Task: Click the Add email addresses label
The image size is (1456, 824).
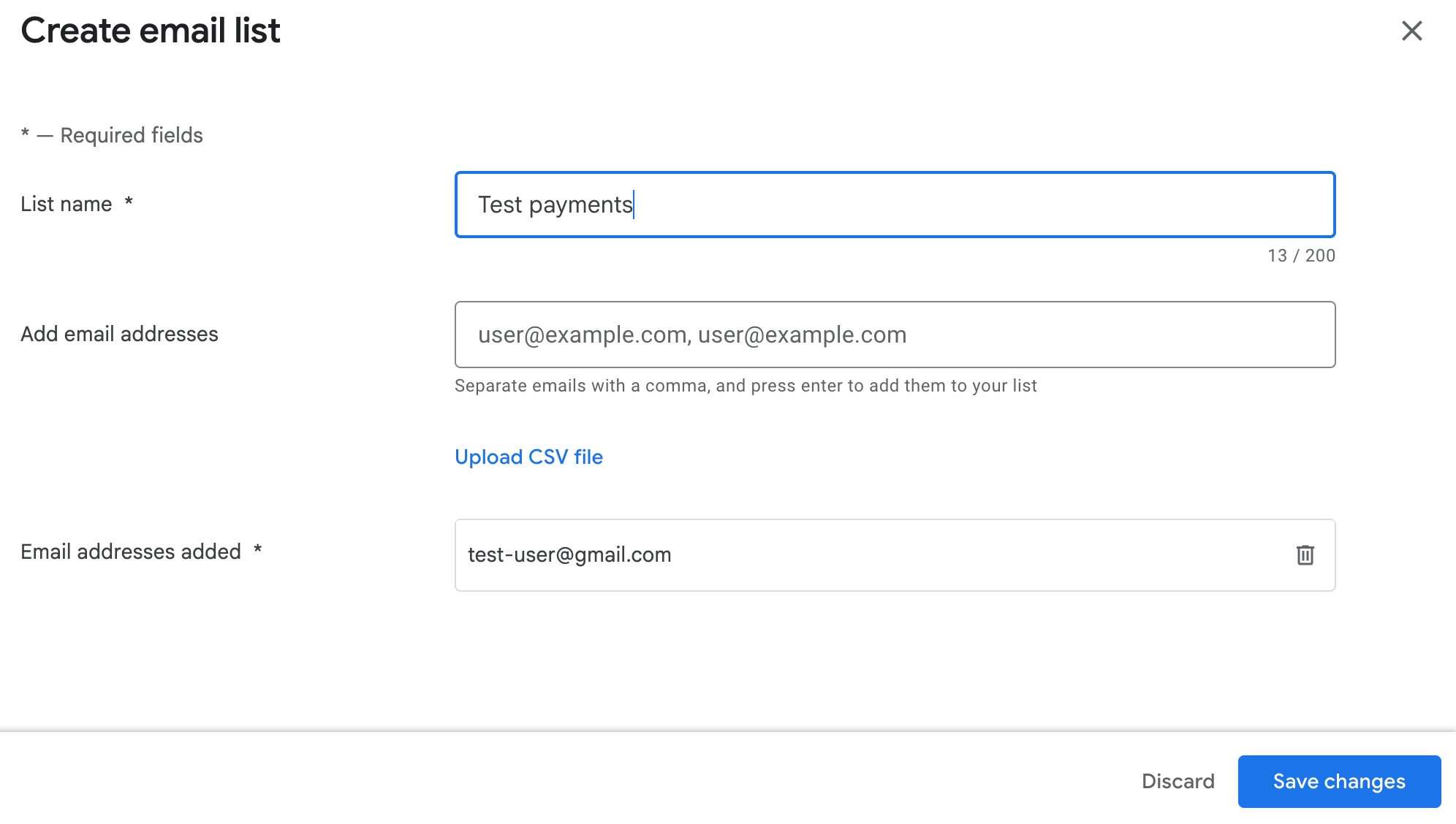Action: click(119, 334)
